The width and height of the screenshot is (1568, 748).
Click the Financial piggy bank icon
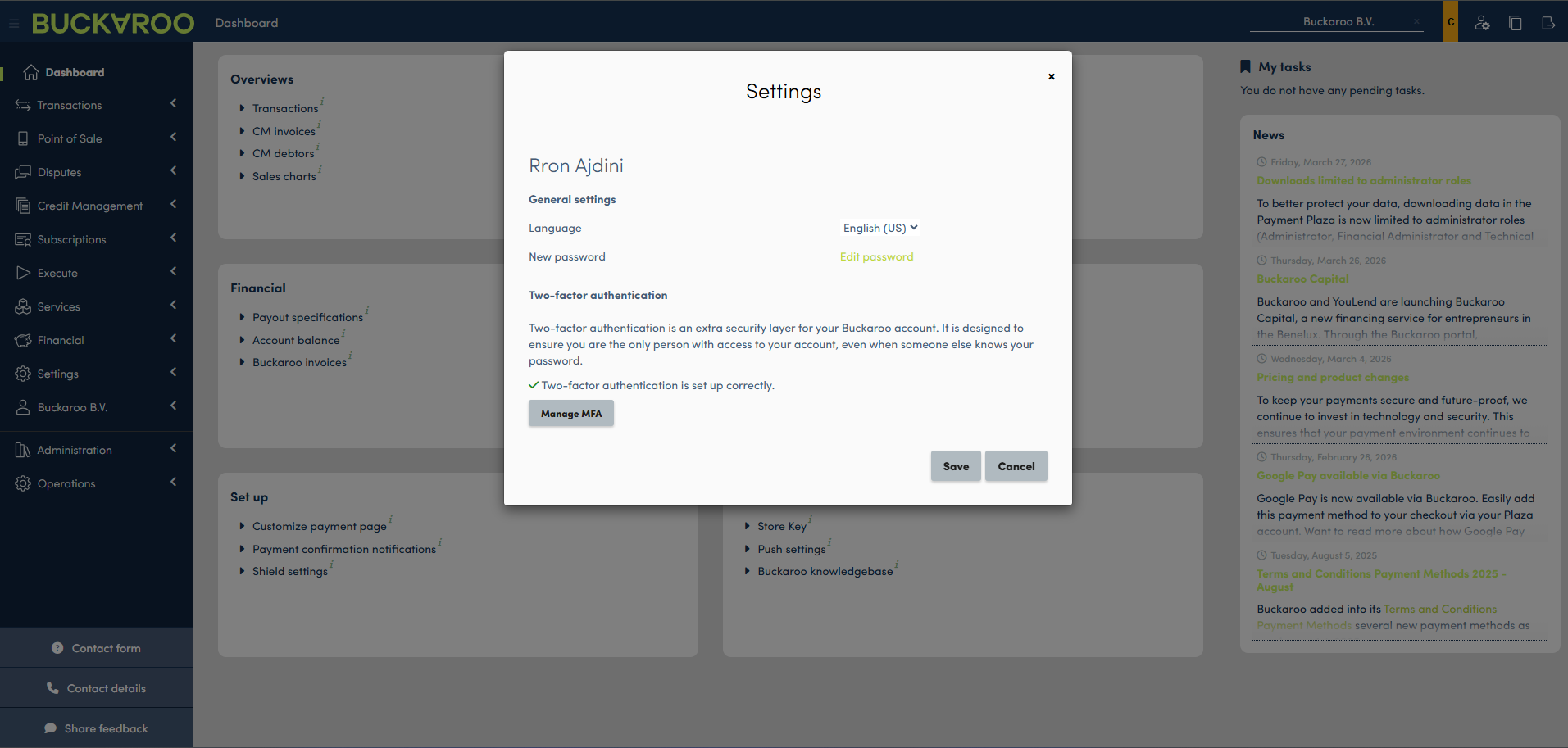click(x=23, y=340)
